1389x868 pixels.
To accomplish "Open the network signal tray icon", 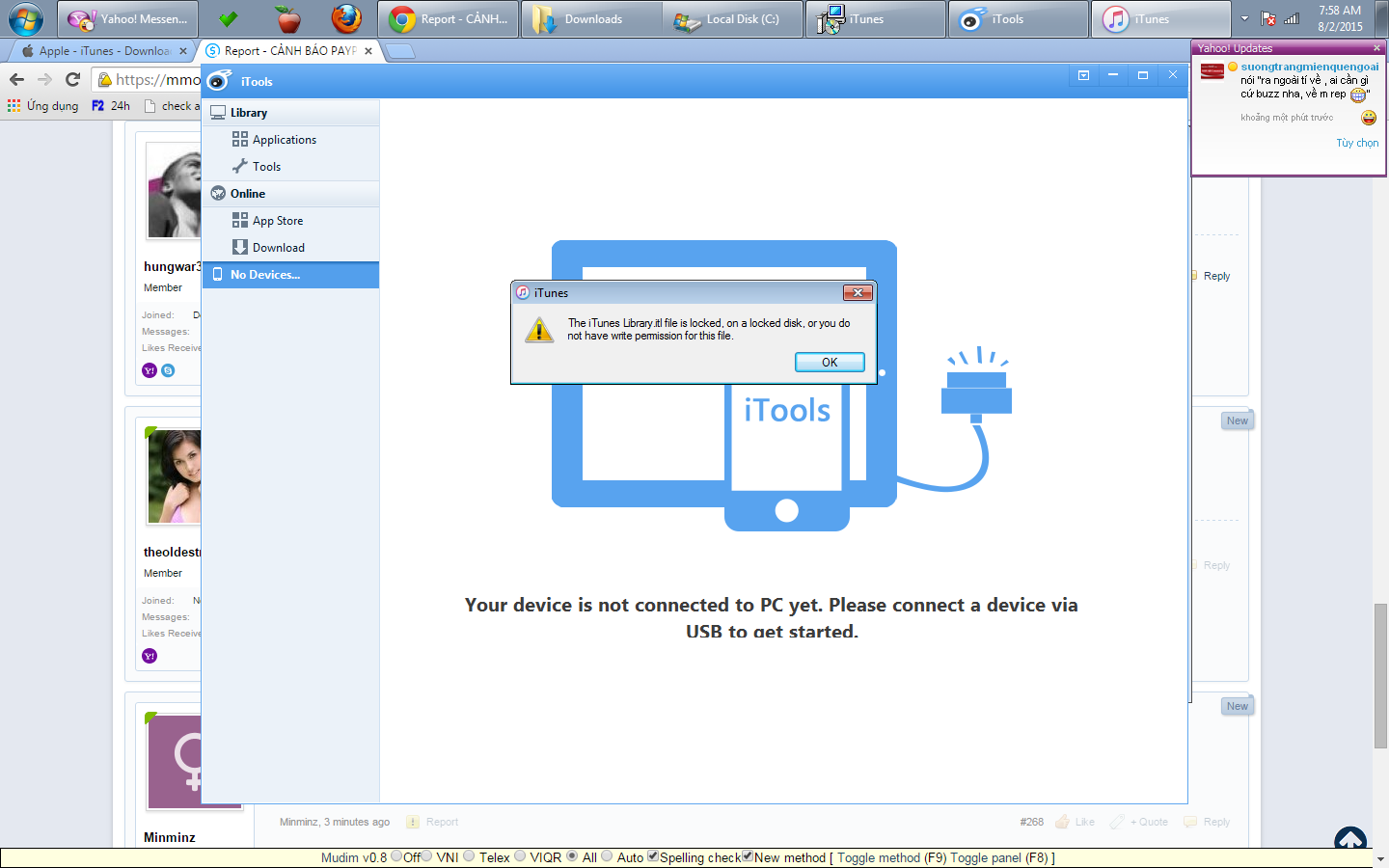I will coord(1292,19).
